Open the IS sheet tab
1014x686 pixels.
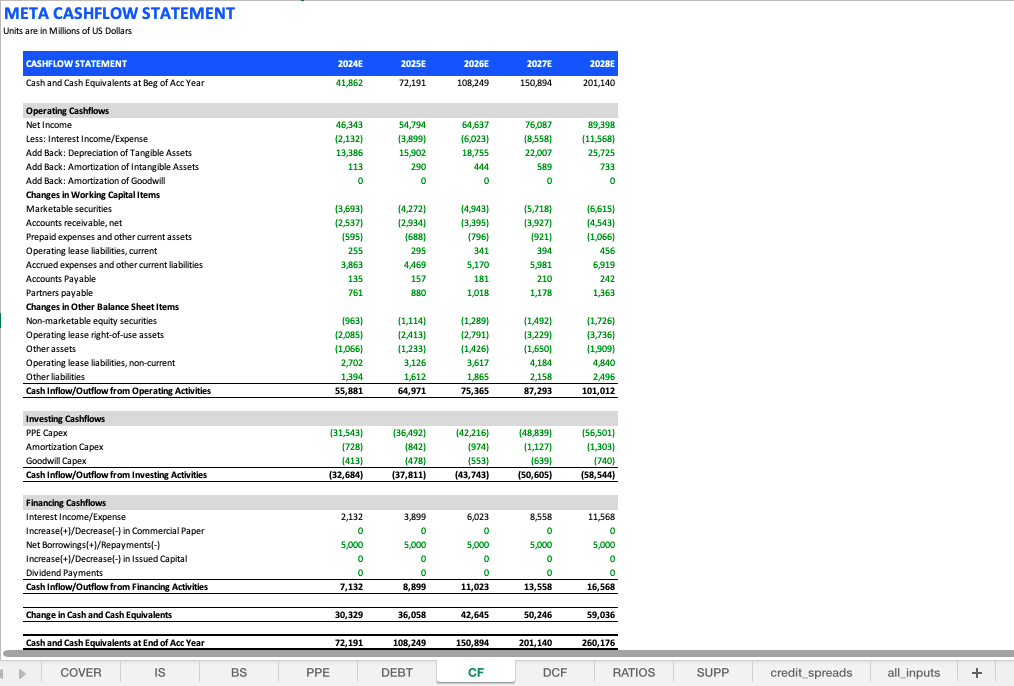point(160,672)
